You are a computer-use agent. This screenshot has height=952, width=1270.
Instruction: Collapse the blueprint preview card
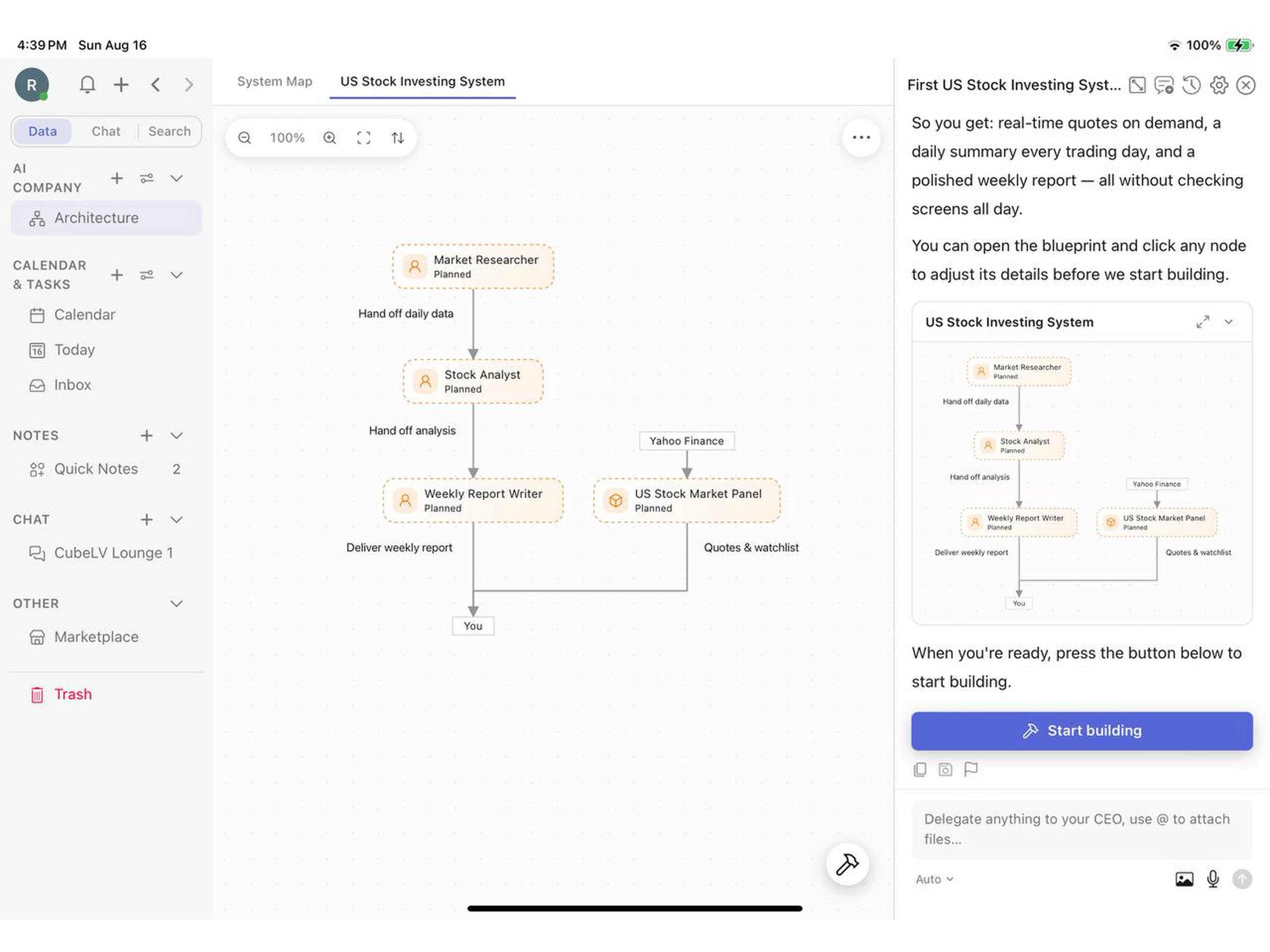coord(1229,322)
